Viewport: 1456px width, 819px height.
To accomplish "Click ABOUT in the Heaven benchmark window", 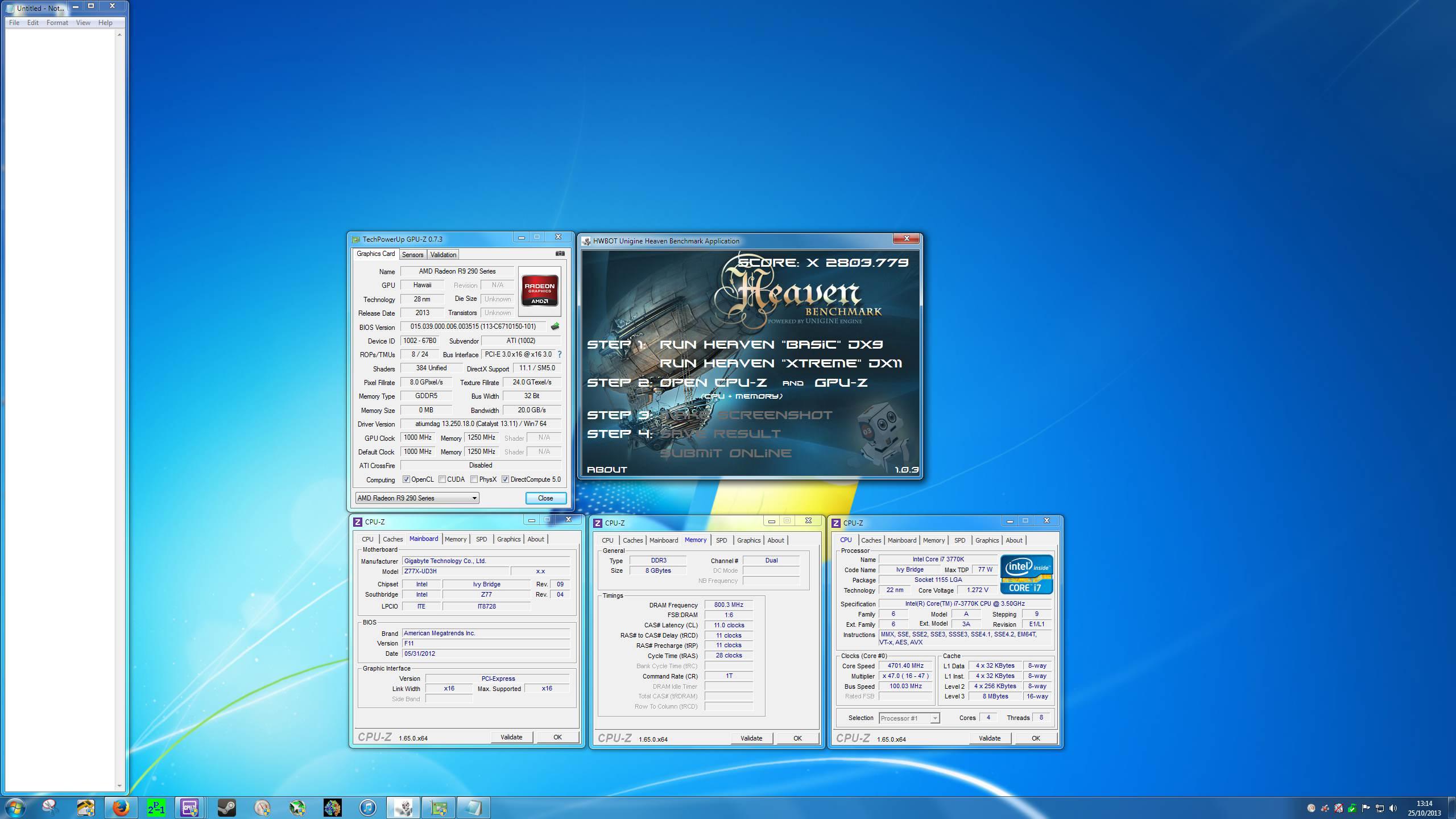I will [607, 470].
